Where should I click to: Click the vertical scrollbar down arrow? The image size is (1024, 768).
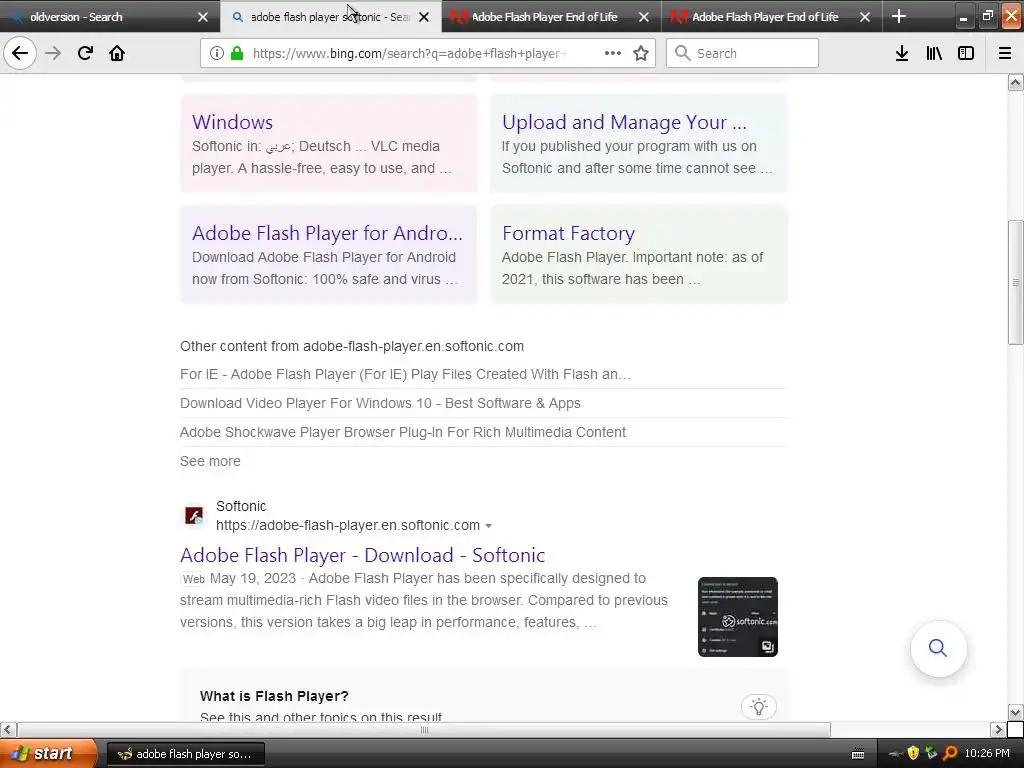pos(1016,712)
